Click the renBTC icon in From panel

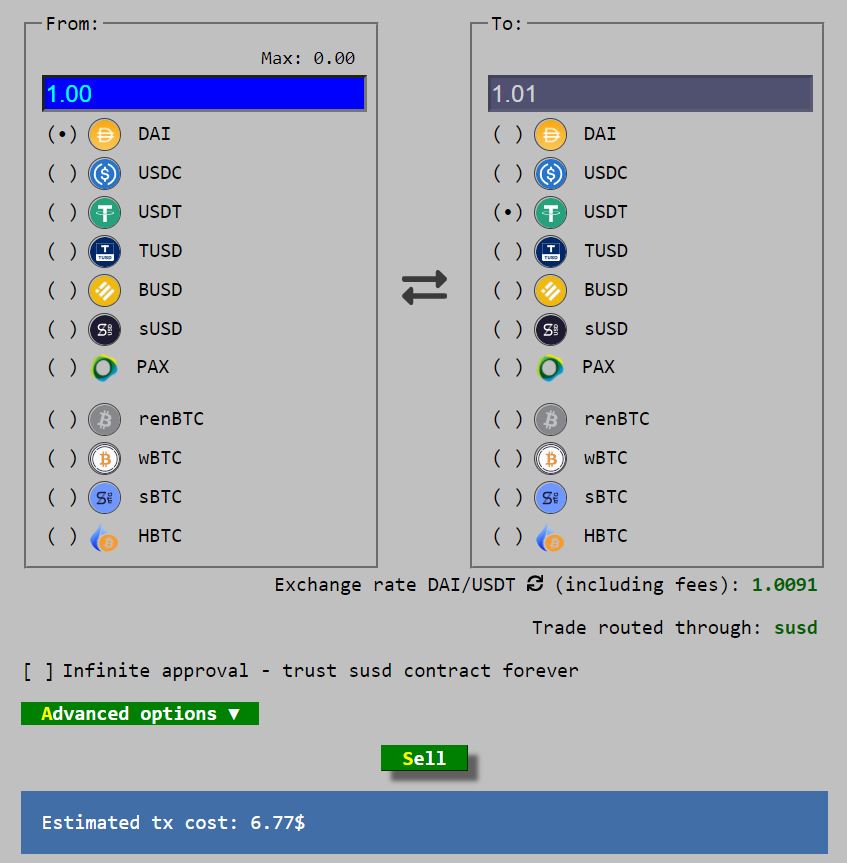point(104,419)
